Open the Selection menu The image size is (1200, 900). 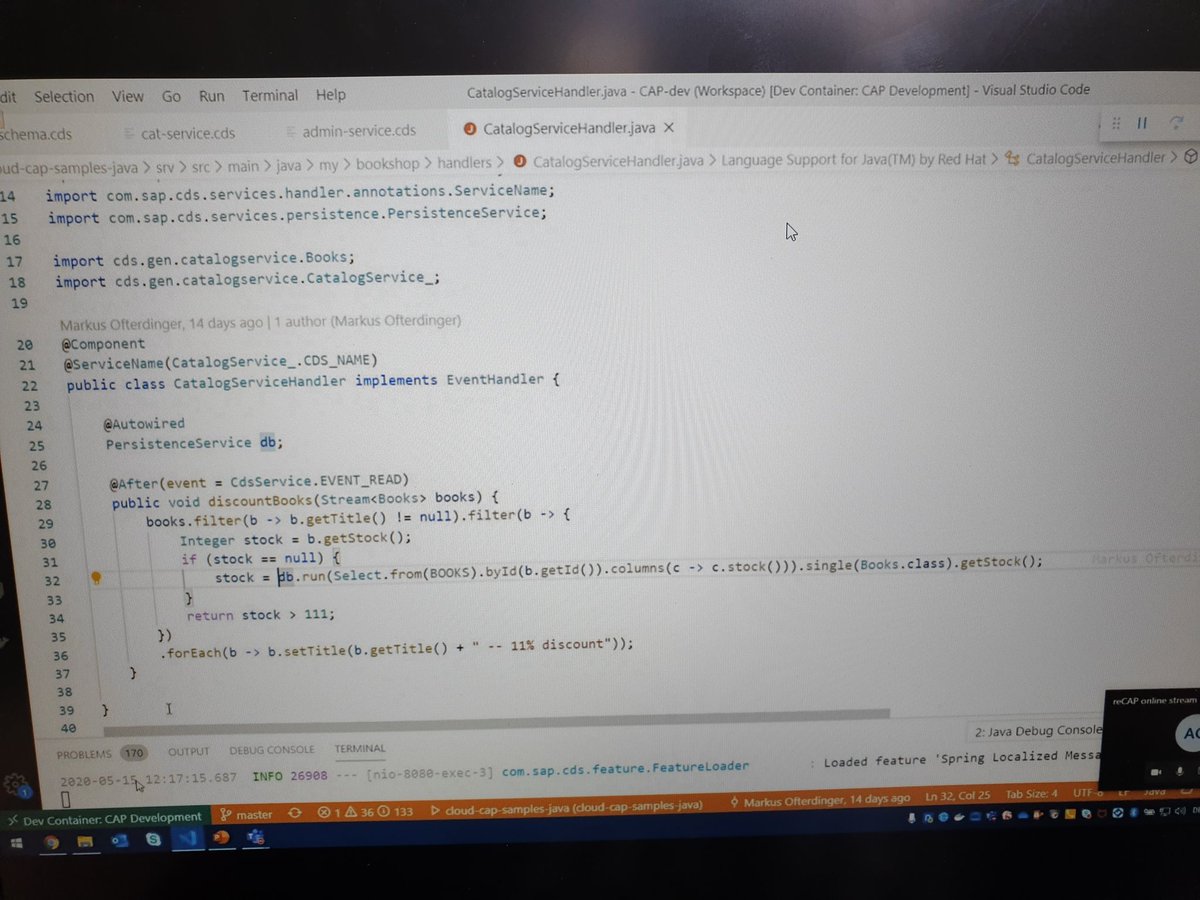pos(63,96)
